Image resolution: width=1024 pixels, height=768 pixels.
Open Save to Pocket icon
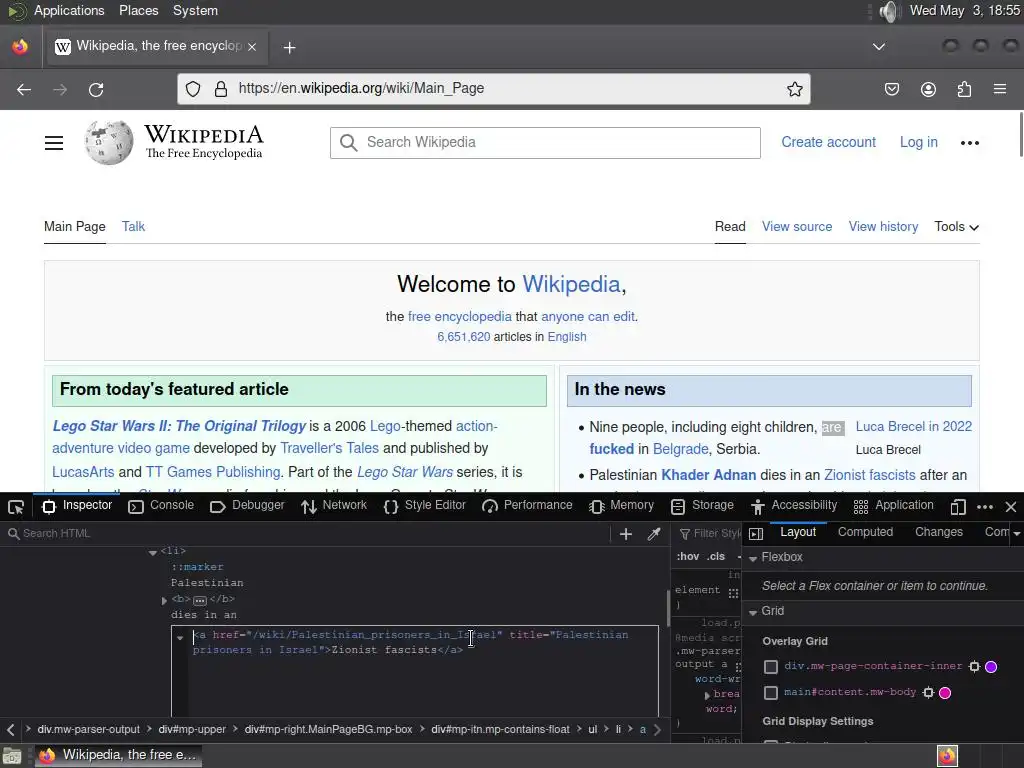coord(891,89)
